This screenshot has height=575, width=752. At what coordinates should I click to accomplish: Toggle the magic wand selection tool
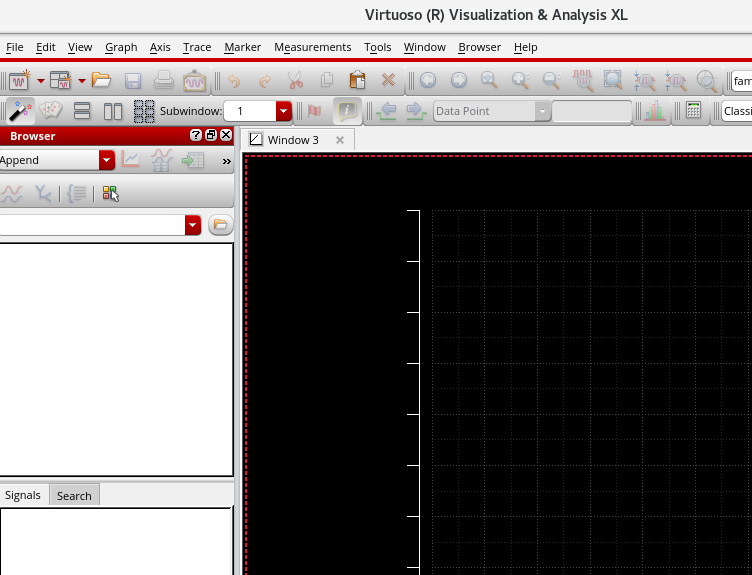coord(20,111)
